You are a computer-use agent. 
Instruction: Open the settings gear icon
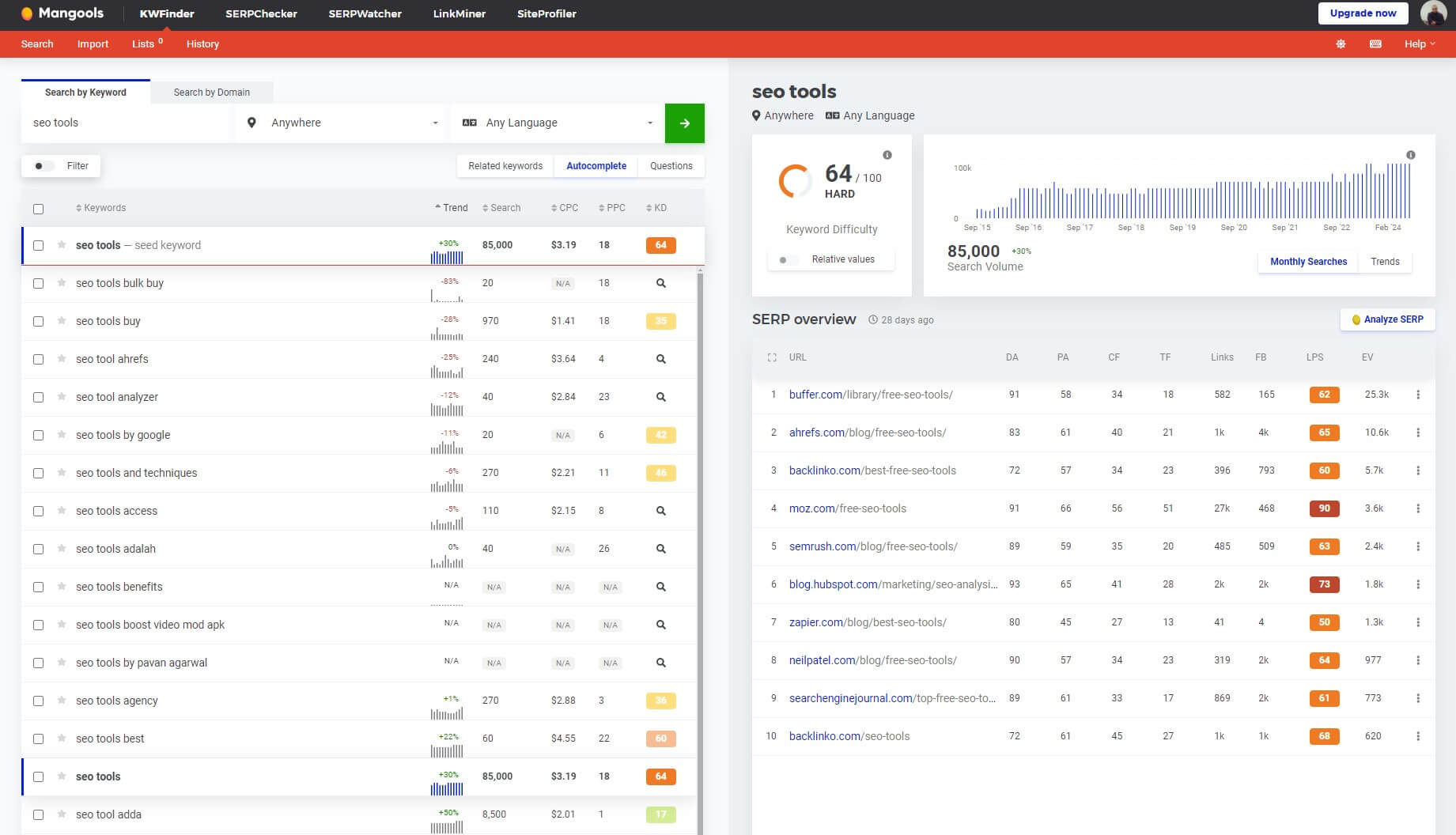tap(1341, 44)
